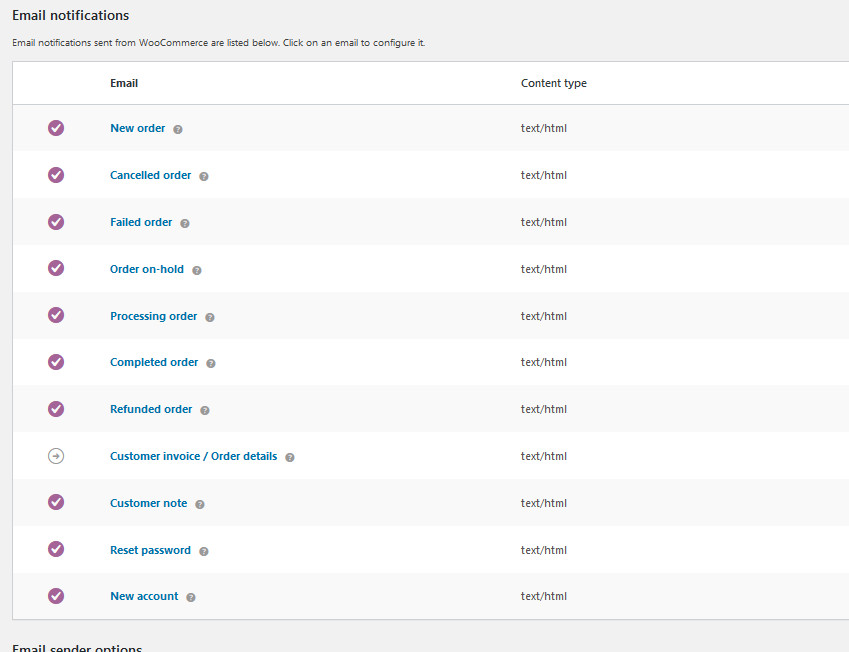849x652 pixels.
Task: Click the help tip icon beside Completed order
Action: (x=211, y=363)
